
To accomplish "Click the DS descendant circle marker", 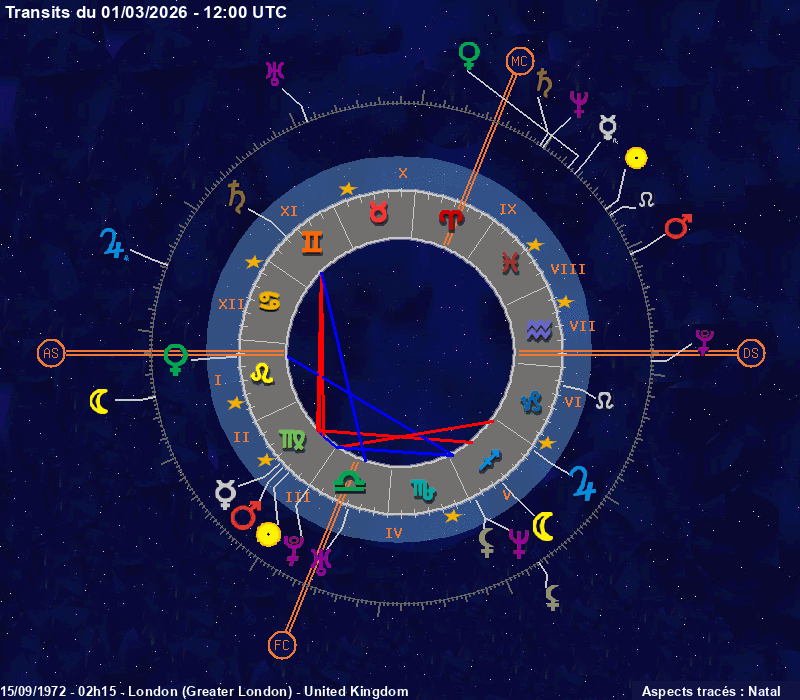I will click(750, 353).
